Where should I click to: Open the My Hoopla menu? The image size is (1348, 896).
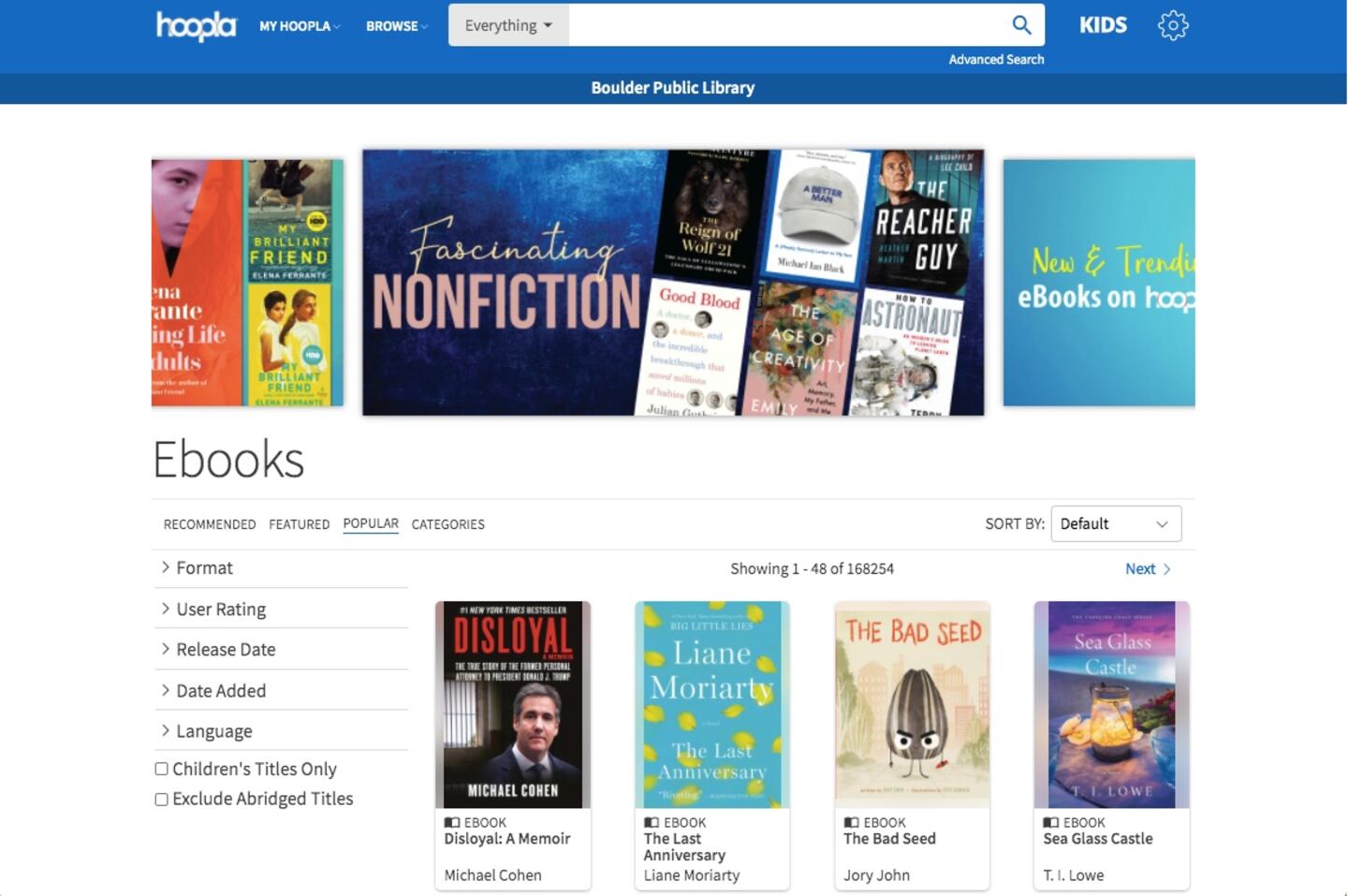coord(299,26)
